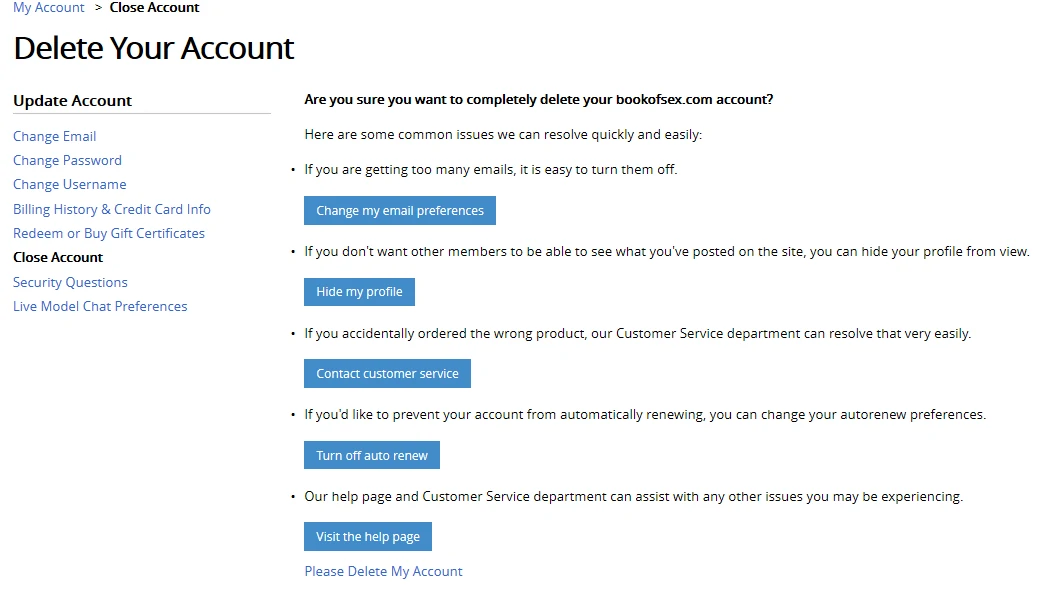
Task: Click the Hide my profile button
Action: 359,292
